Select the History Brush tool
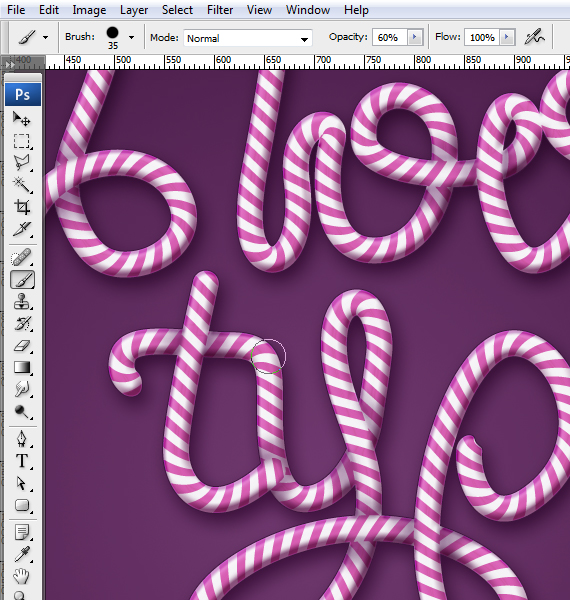This screenshot has width=570, height=600. click(x=21, y=324)
